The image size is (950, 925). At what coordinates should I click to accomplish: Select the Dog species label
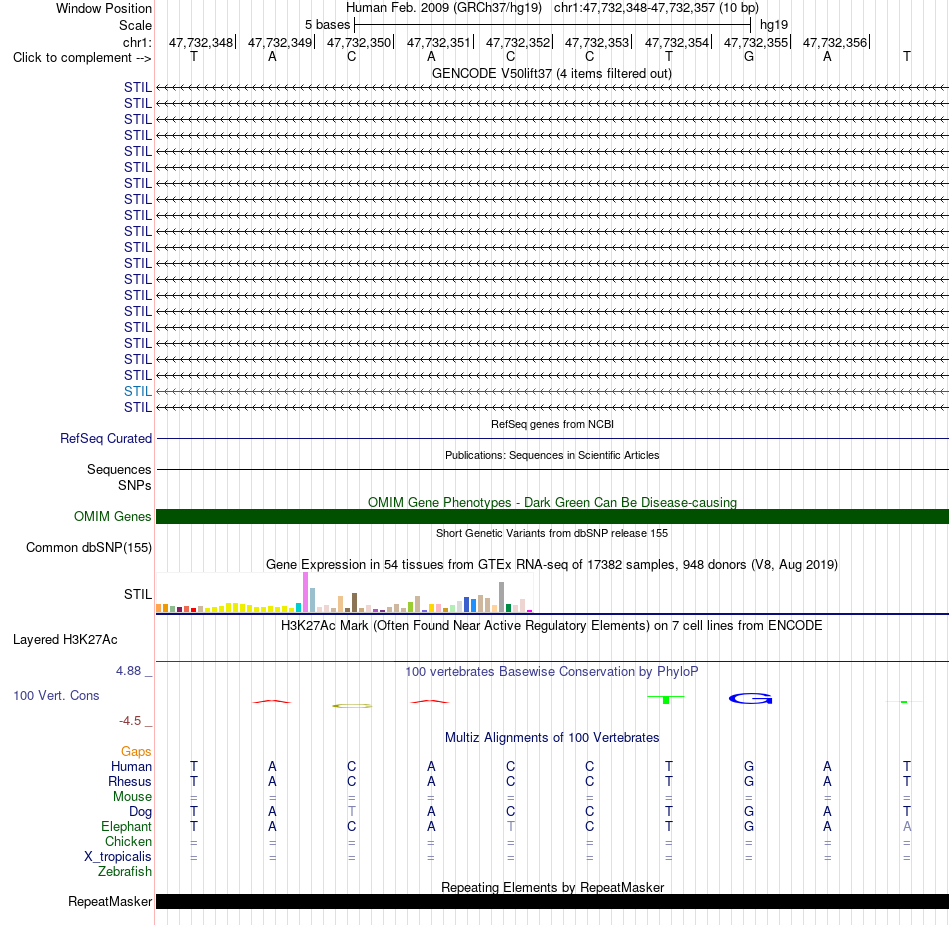[140, 812]
